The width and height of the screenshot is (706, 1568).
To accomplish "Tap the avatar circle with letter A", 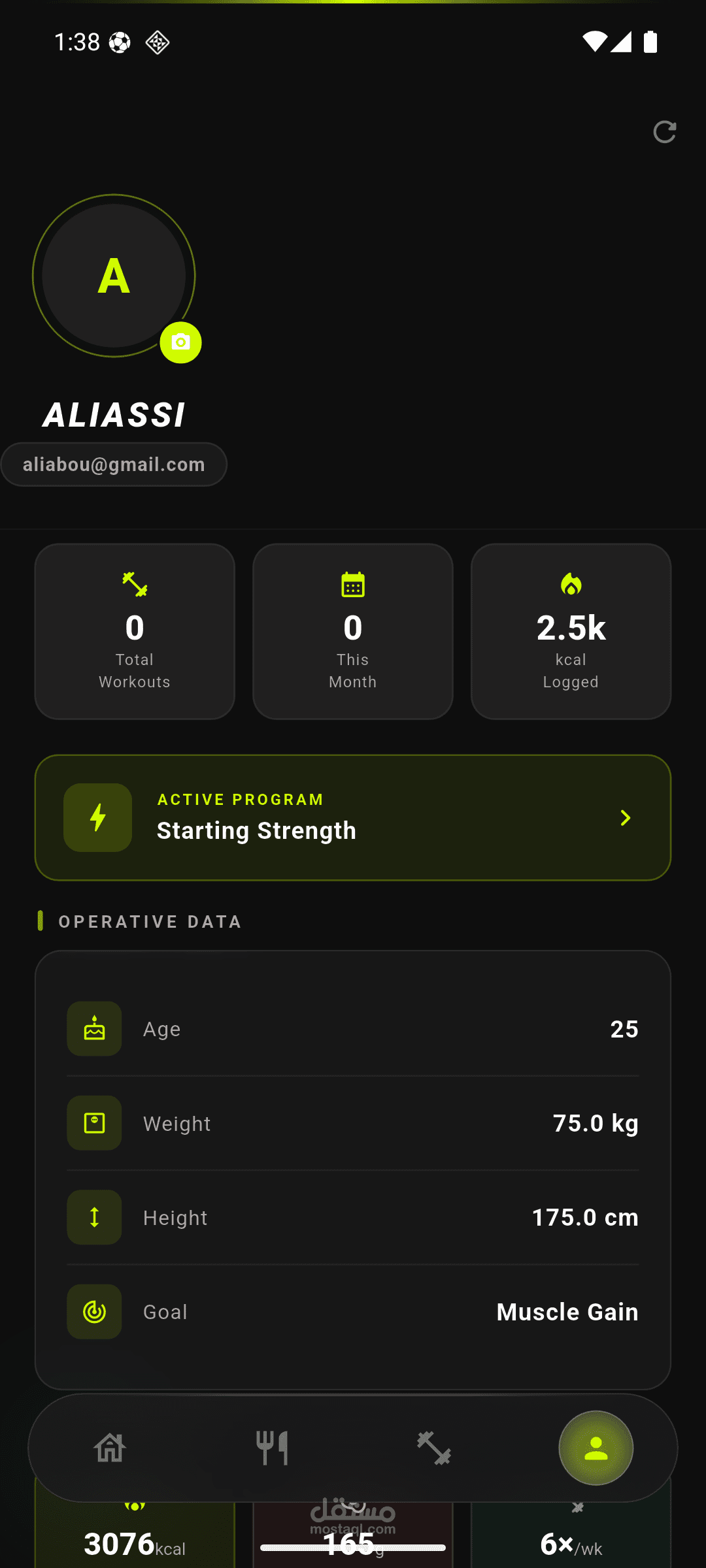I will [114, 276].
